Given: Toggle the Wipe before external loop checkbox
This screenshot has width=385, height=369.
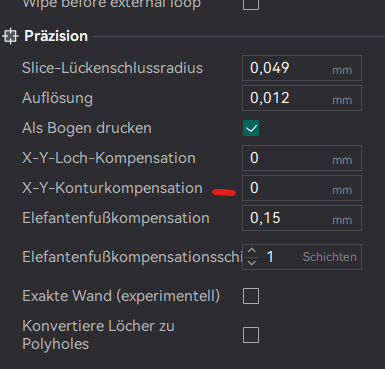Looking at the screenshot, I should point(251,4).
